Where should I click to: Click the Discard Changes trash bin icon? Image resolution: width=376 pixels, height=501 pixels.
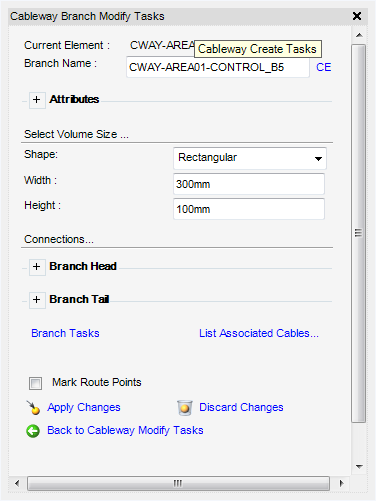coord(185,408)
